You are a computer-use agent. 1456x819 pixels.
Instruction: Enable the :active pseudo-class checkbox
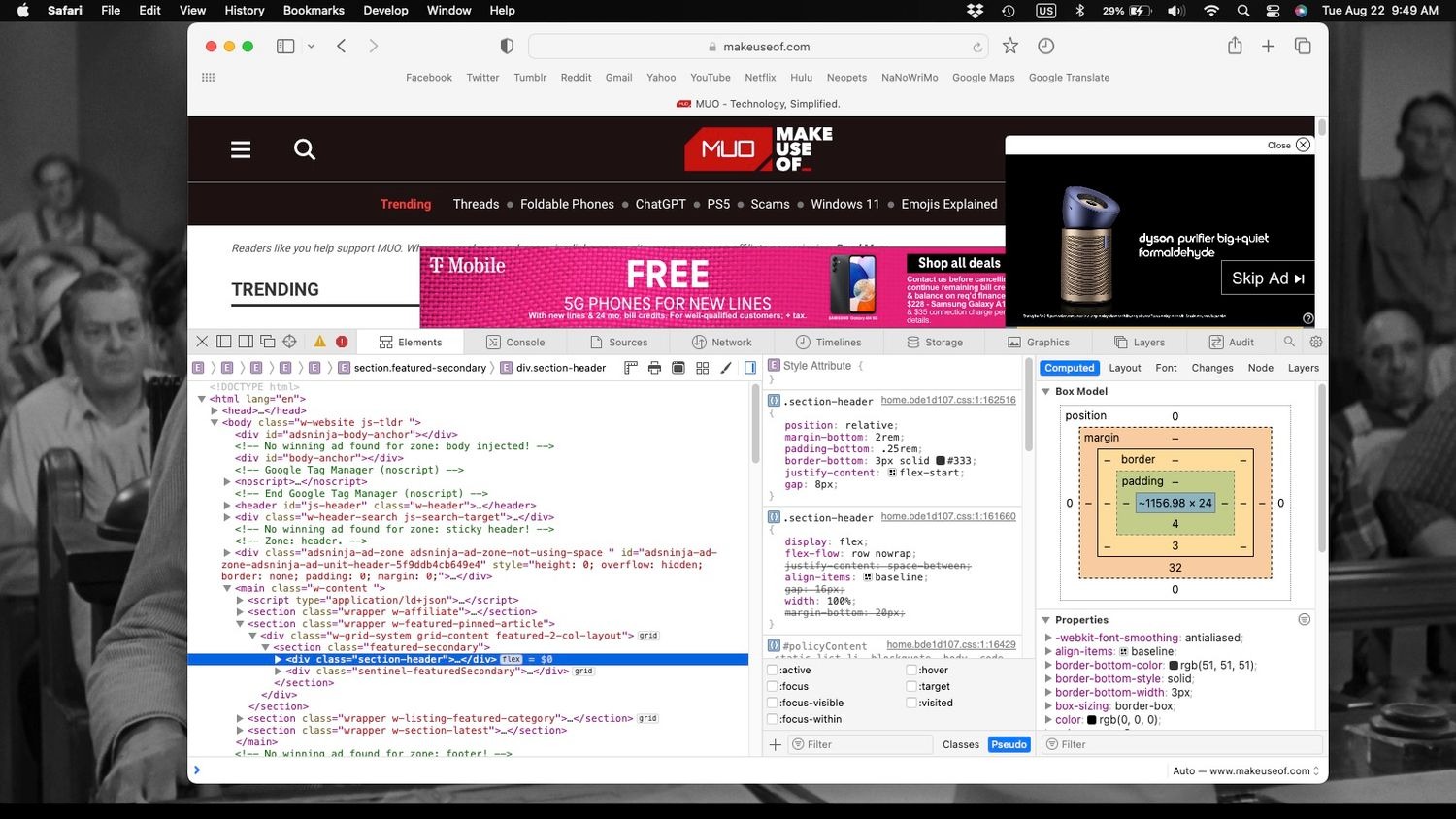click(773, 670)
